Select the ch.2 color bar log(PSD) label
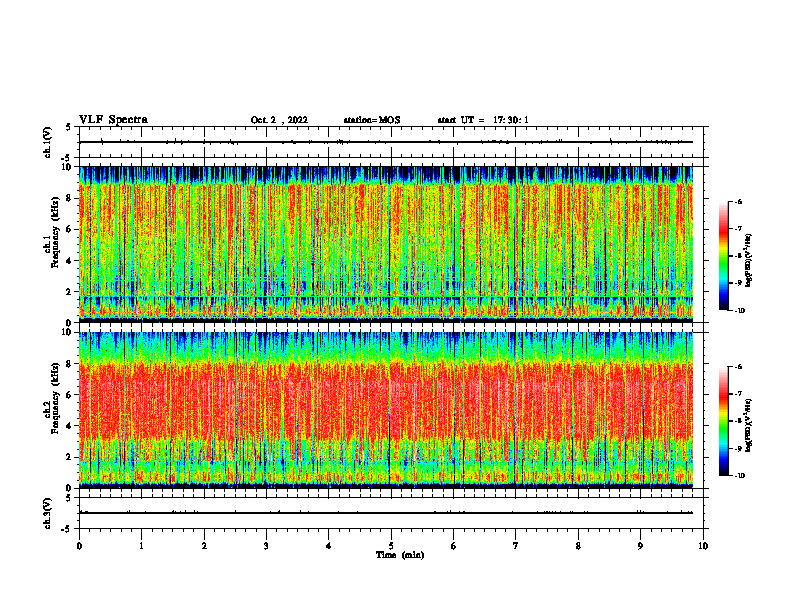Viewport: 792px width, 612px height. [749, 424]
